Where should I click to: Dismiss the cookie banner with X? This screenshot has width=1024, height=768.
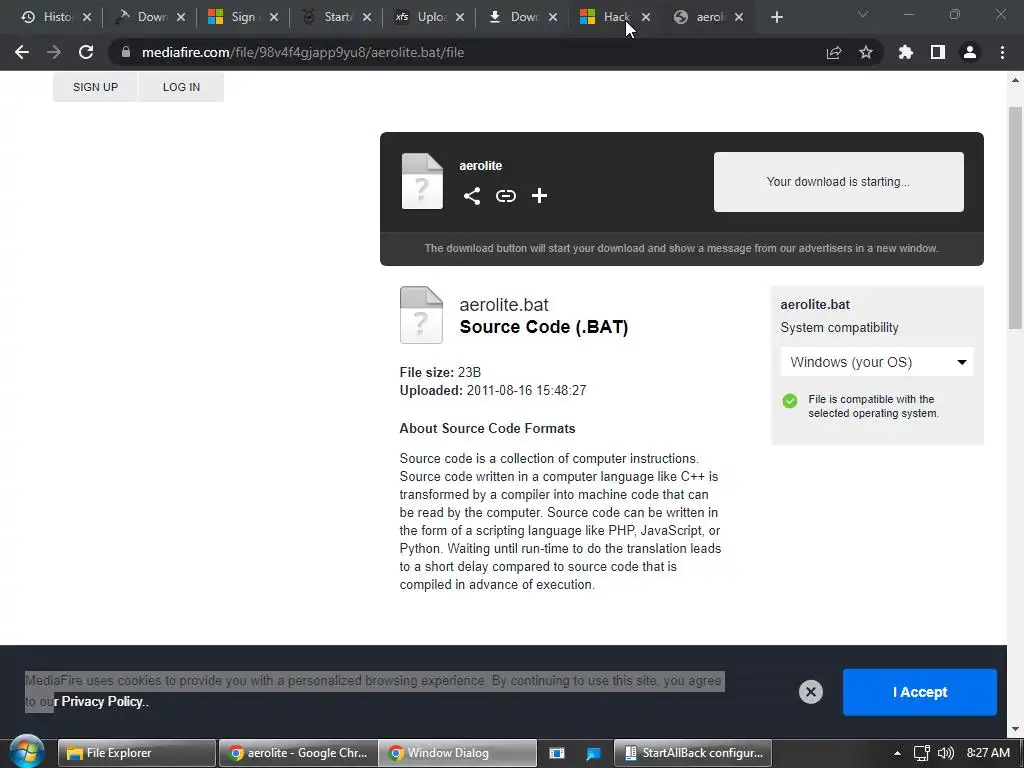coord(810,692)
